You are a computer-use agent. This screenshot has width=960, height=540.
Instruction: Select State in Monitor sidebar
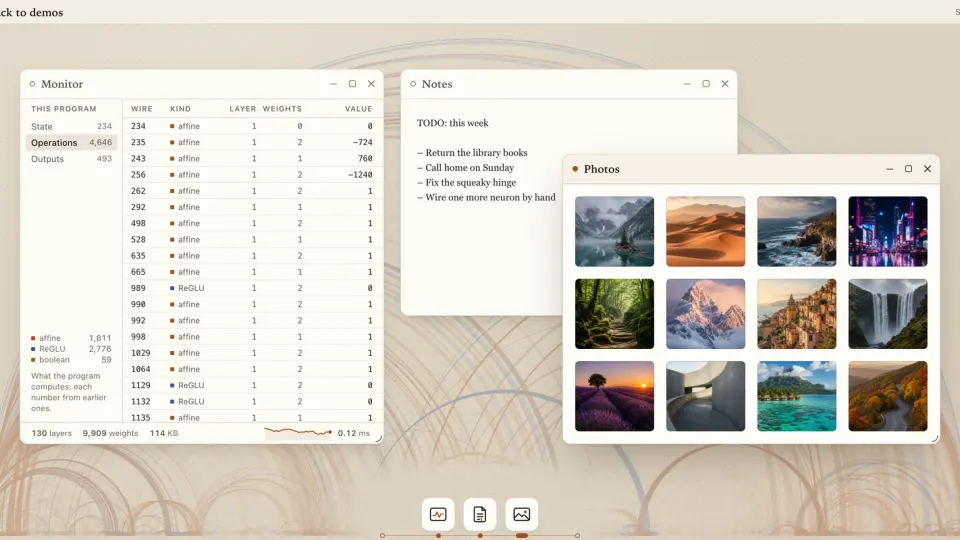71,126
